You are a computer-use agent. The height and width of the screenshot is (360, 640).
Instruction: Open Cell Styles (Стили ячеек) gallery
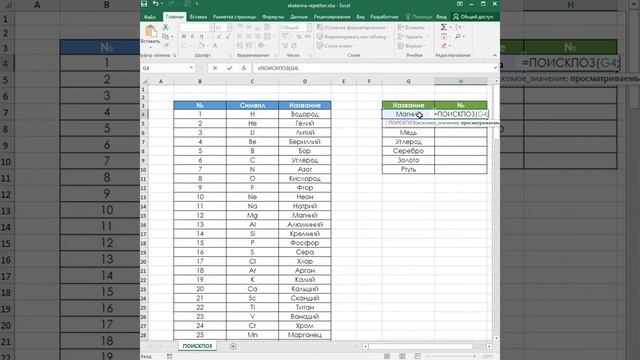pos(335,46)
